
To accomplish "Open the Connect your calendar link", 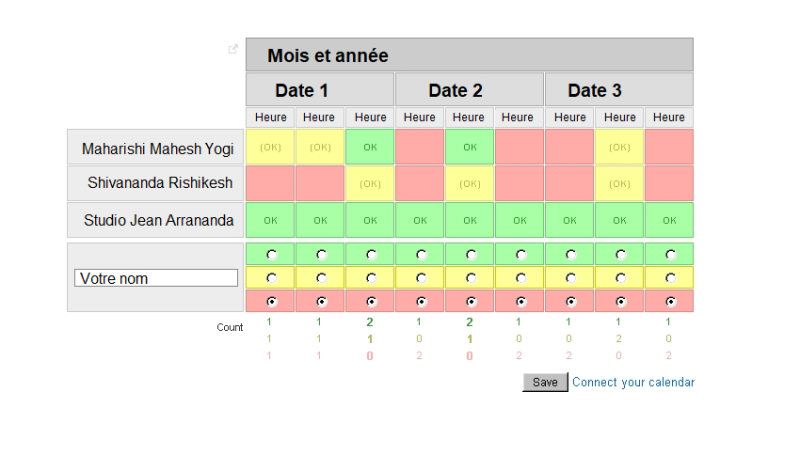I will tap(633, 382).
